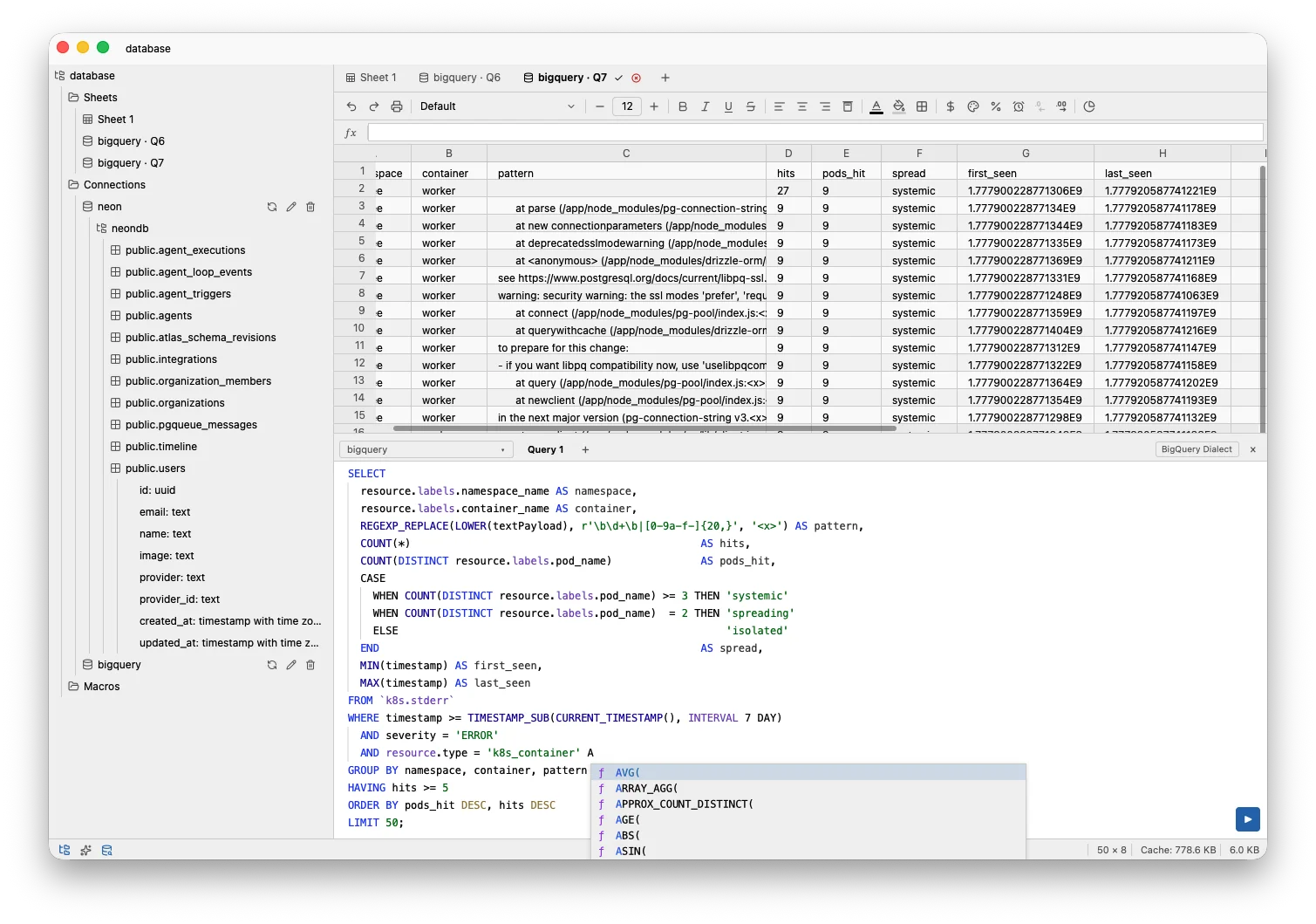The image size is (1316, 924).
Task: Open the database search status bar icon
Action: tap(106, 850)
